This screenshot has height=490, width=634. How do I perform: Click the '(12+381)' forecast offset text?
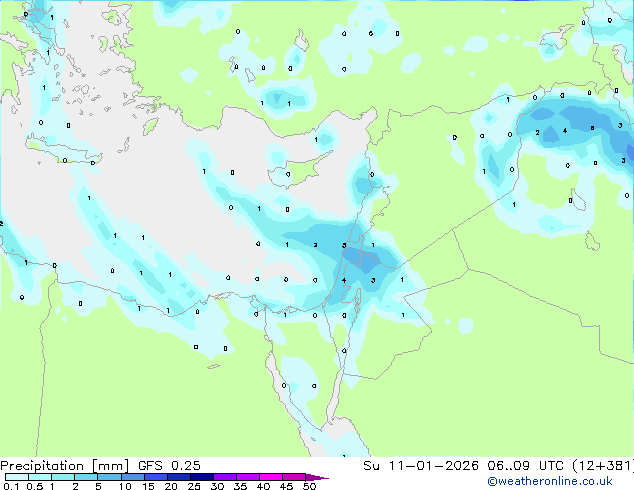tap(602, 466)
